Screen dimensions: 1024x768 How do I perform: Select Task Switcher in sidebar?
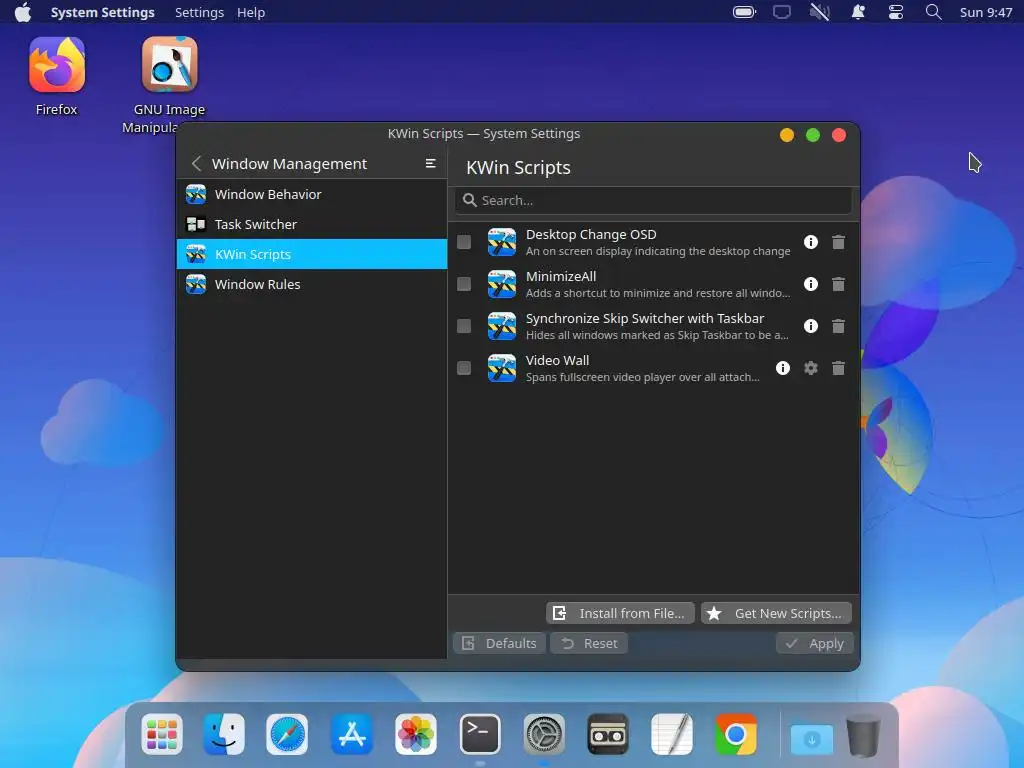(312, 224)
